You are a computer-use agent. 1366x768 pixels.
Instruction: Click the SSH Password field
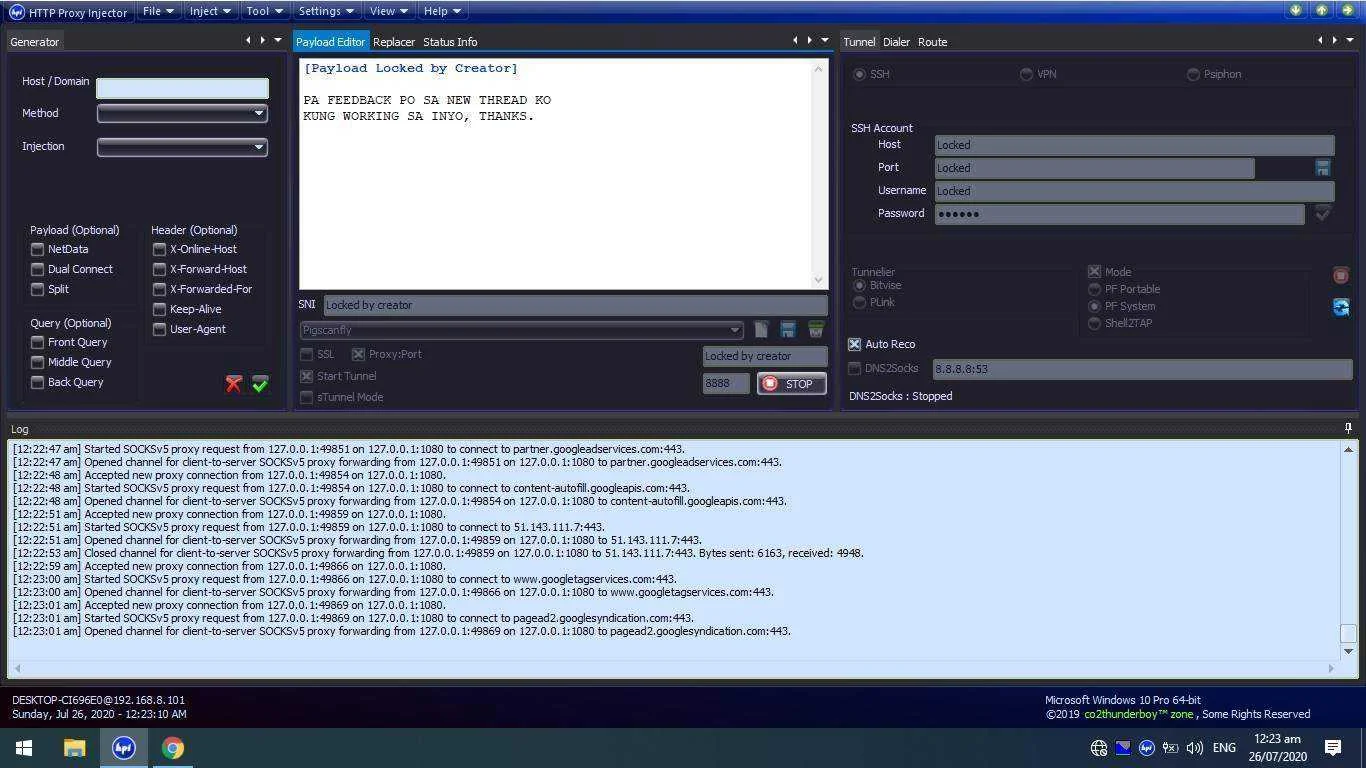tap(1120, 214)
